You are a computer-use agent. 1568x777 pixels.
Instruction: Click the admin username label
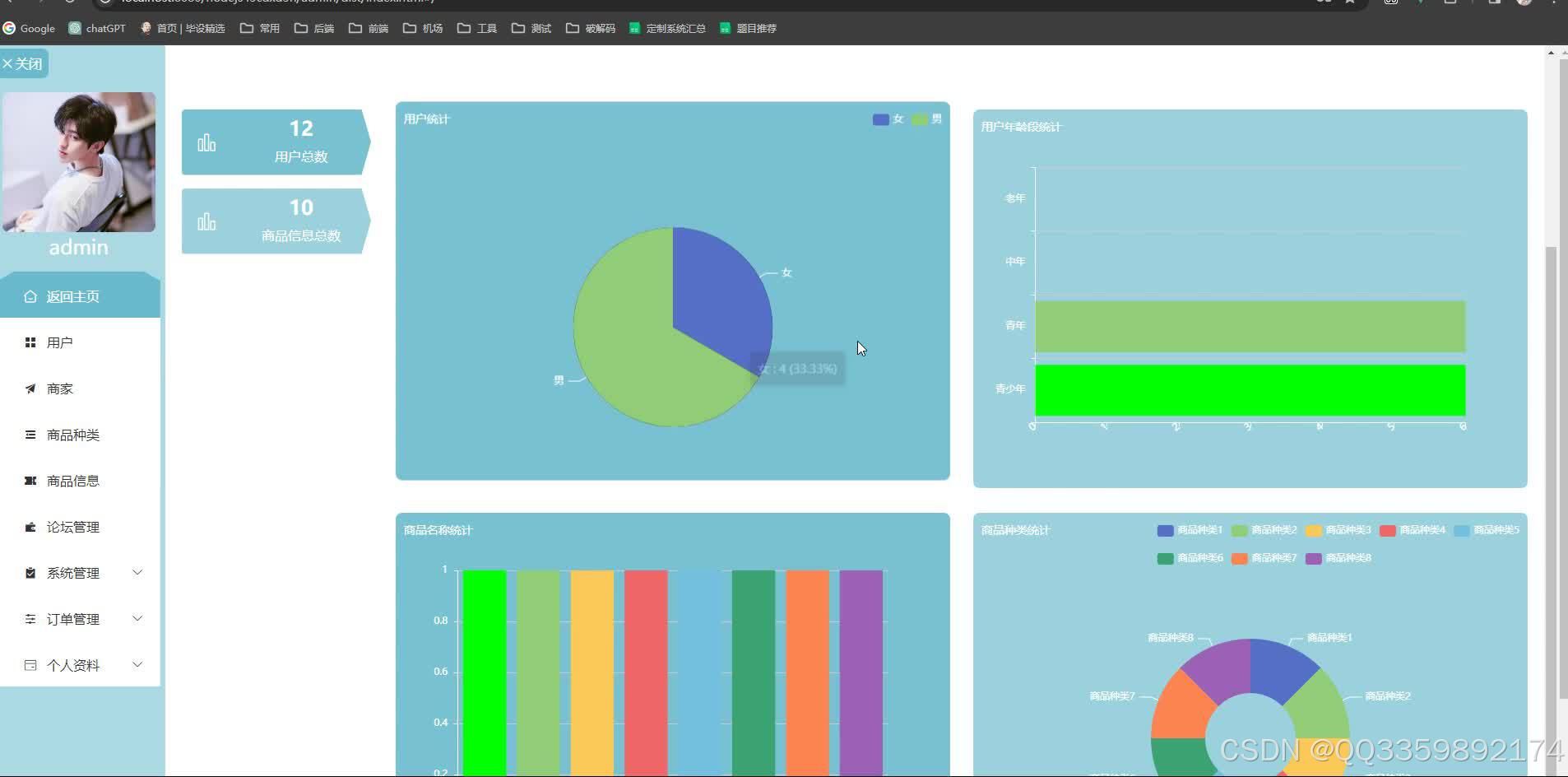pos(78,248)
